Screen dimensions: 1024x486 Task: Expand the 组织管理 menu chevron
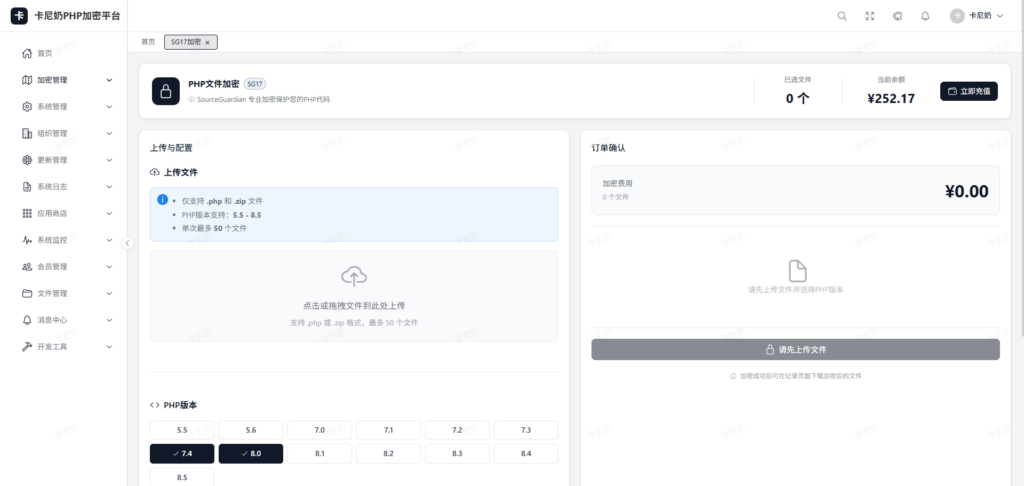[x=109, y=133]
